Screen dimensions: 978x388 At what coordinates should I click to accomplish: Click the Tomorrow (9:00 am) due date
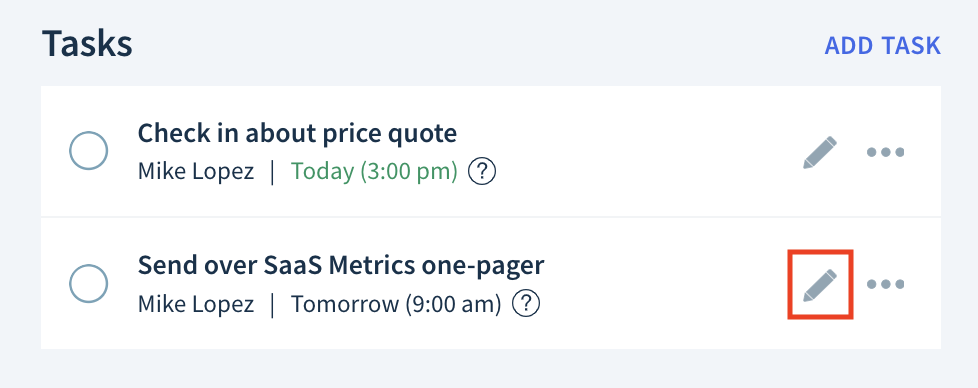(x=396, y=304)
